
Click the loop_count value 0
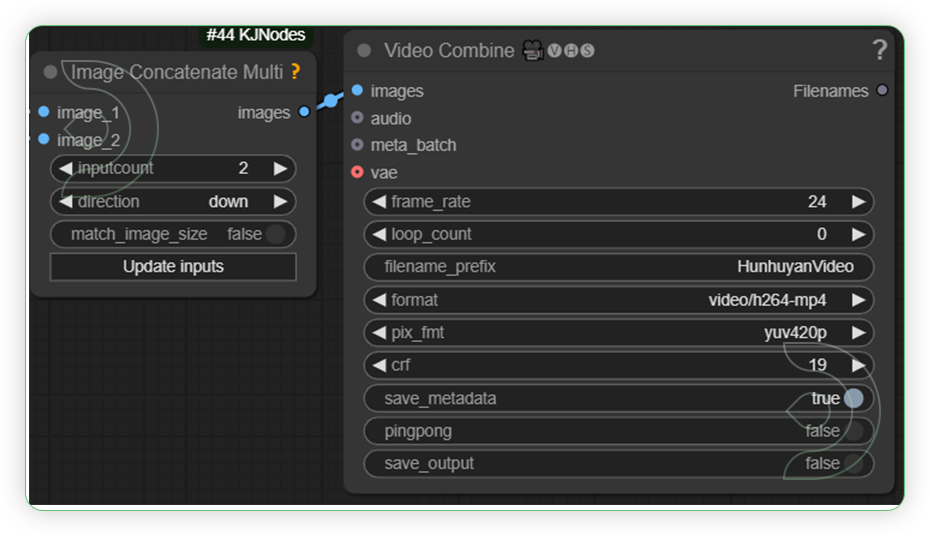(x=821, y=234)
